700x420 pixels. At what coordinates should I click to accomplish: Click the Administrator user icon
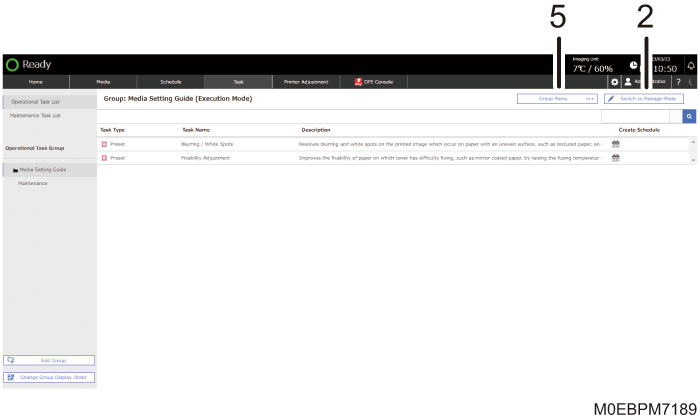628,81
